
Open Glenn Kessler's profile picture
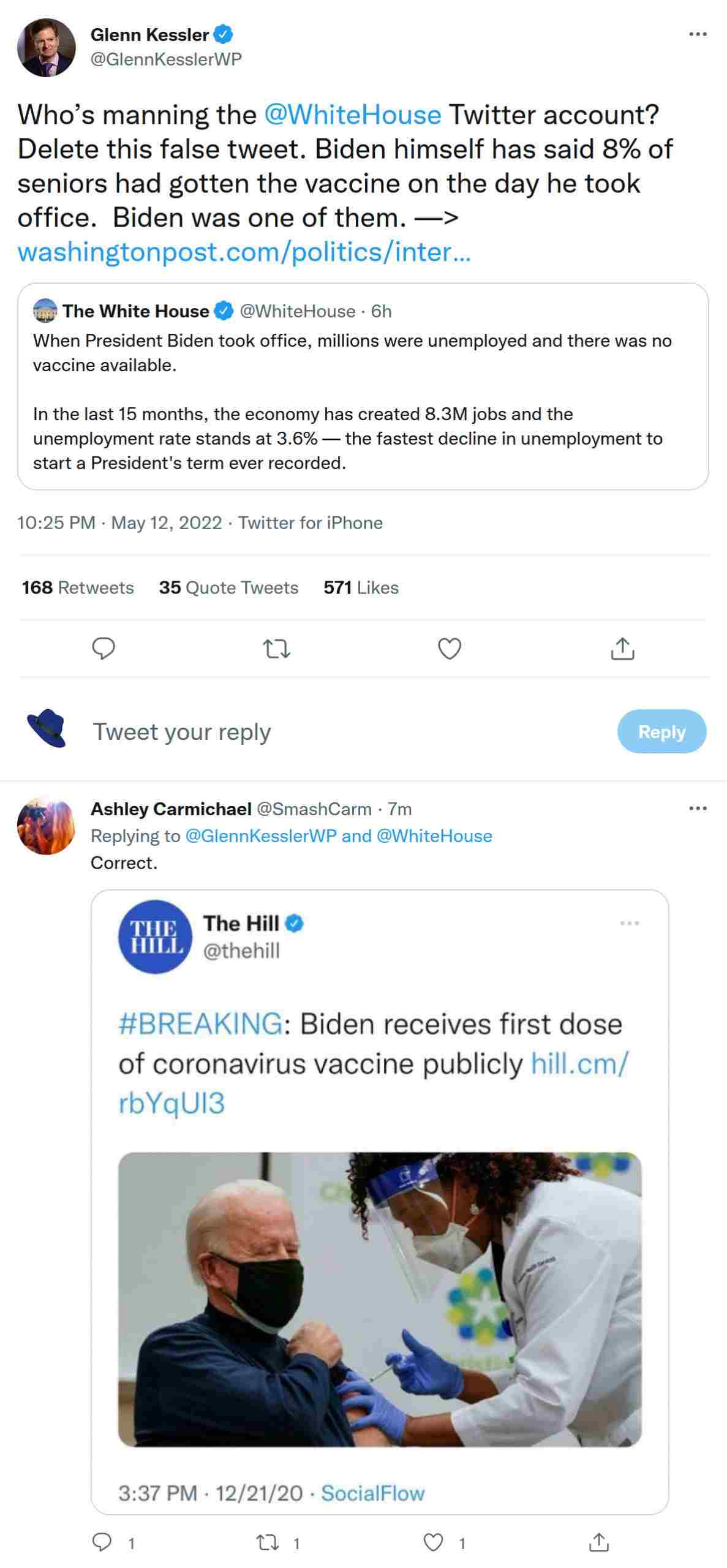47,47
